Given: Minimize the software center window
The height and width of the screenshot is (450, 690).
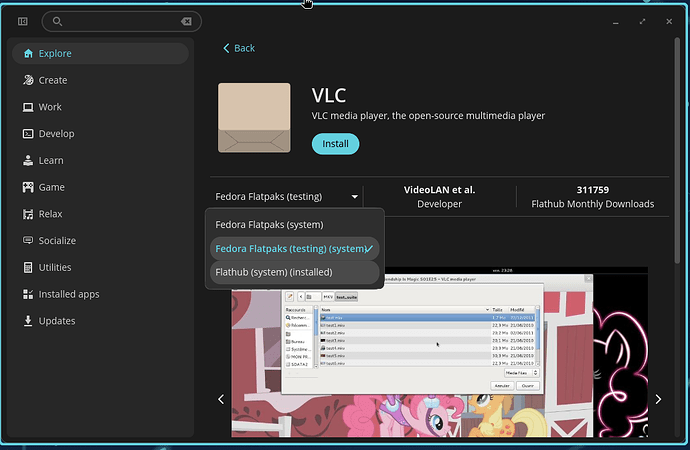Looking at the screenshot, I should [616, 22].
